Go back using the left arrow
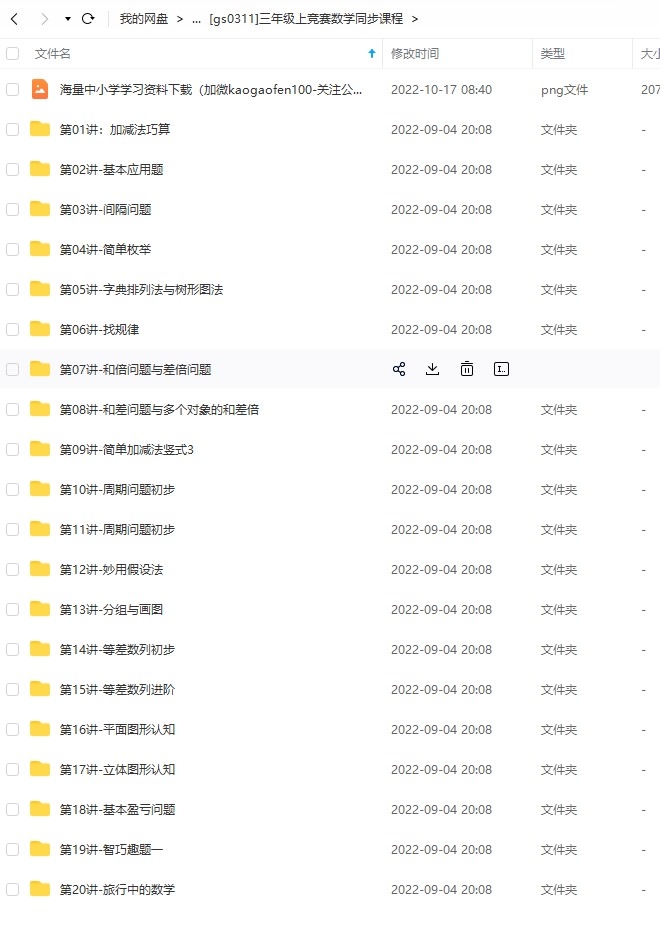660x931 pixels. tap(15, 19)
